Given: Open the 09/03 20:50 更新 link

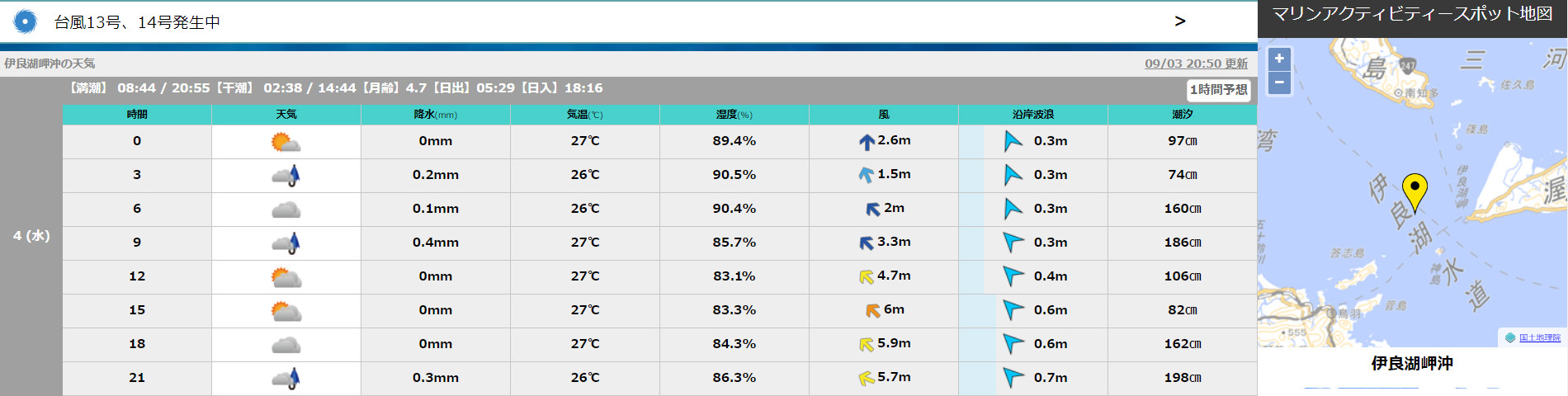Looking at the screenshot, I should (1196, 64).
